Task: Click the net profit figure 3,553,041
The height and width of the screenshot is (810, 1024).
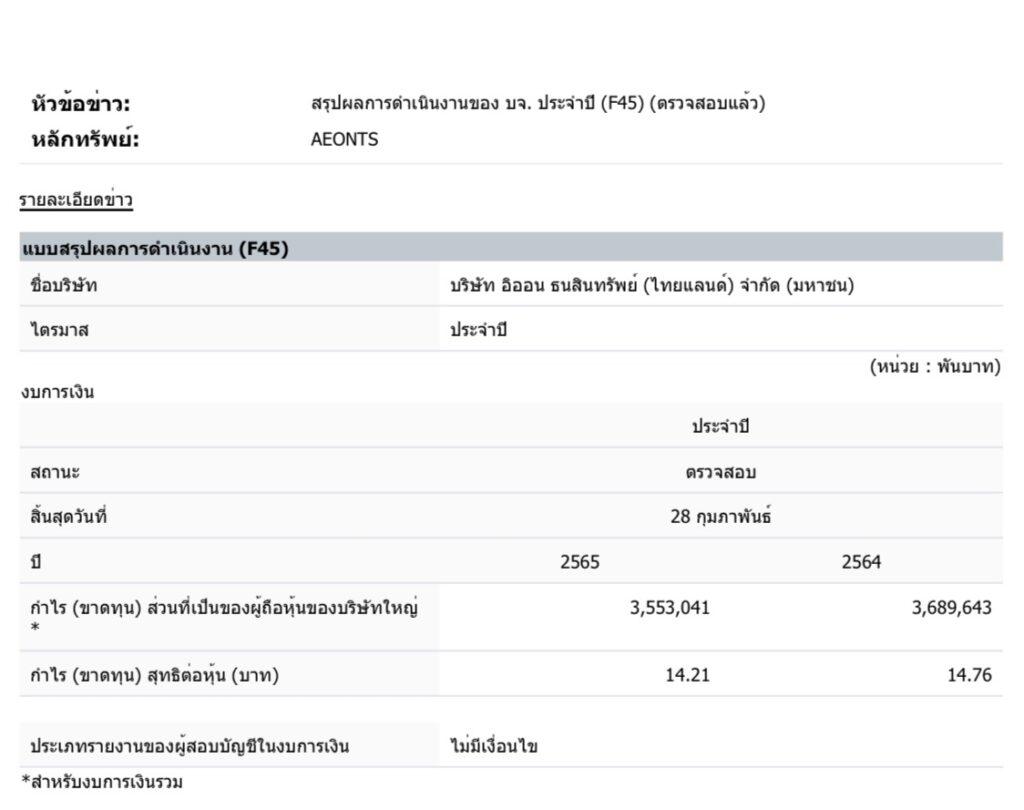Action: pyautogui.click(x=670, y=607)
